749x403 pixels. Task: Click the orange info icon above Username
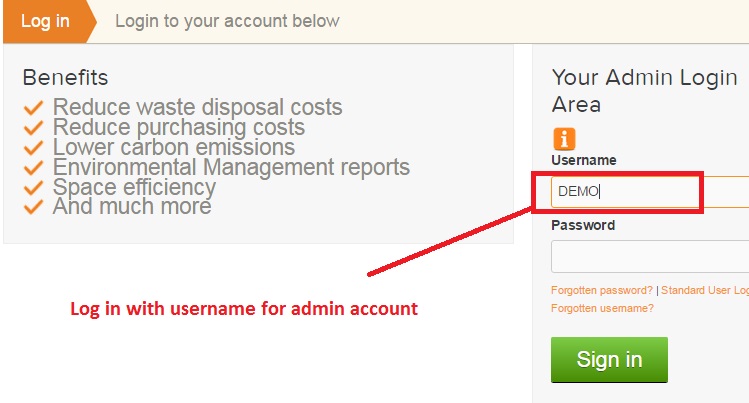[564, 139]
